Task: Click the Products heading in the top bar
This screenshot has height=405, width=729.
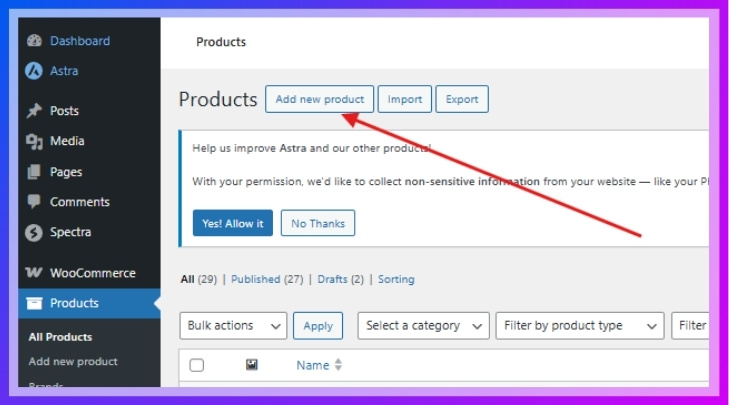Action: [221, 42]
